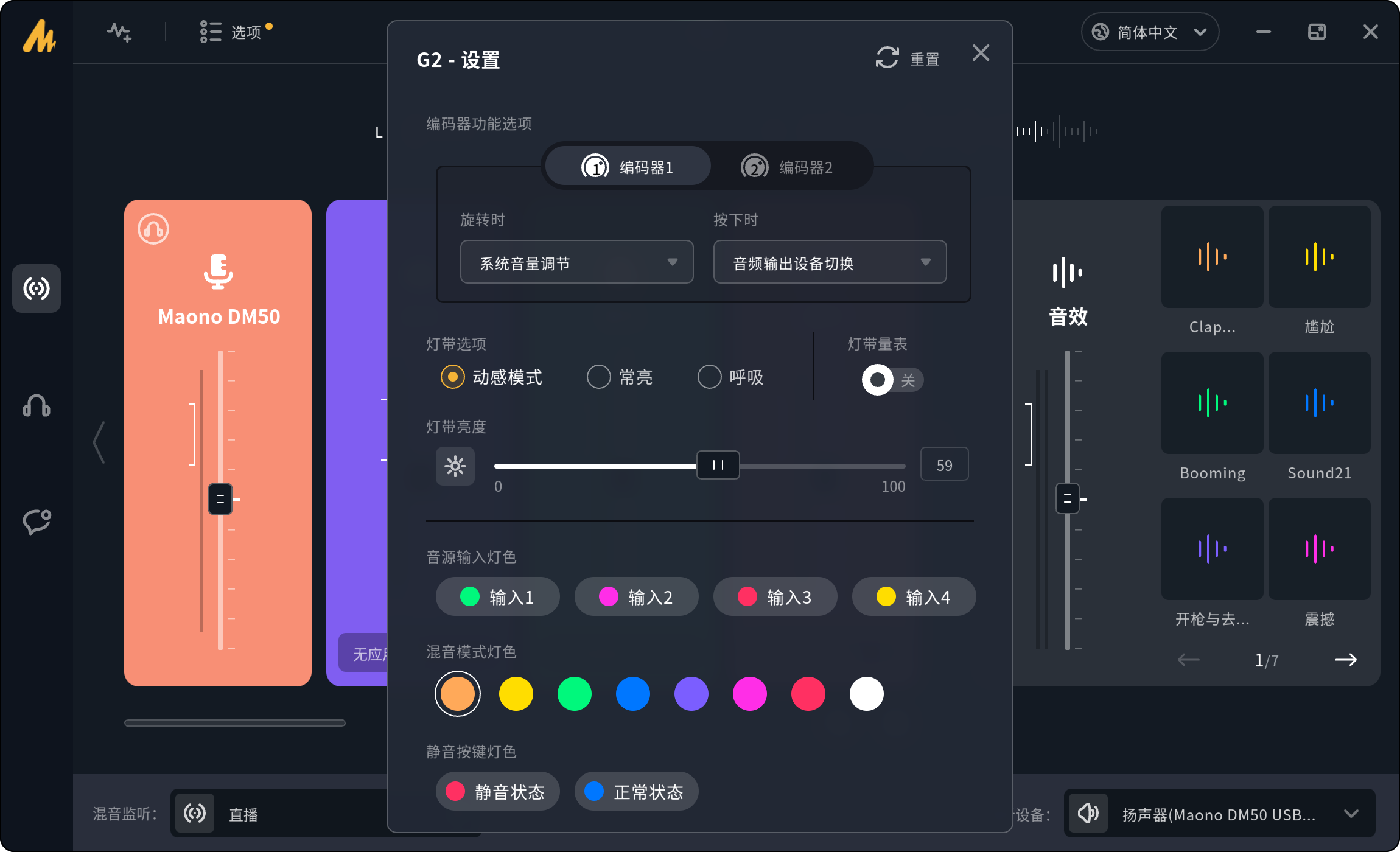
Task: Open the headphone monitoring sidebar icon
Action: click(37, 405)
